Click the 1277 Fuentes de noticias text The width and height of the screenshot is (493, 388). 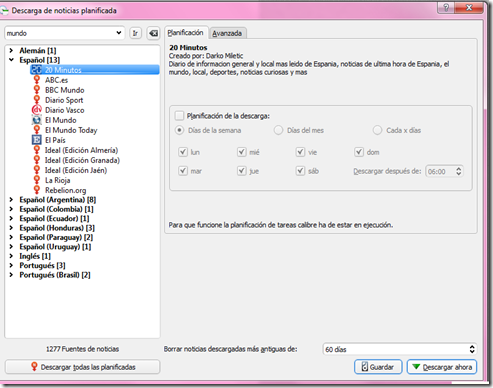82,349
